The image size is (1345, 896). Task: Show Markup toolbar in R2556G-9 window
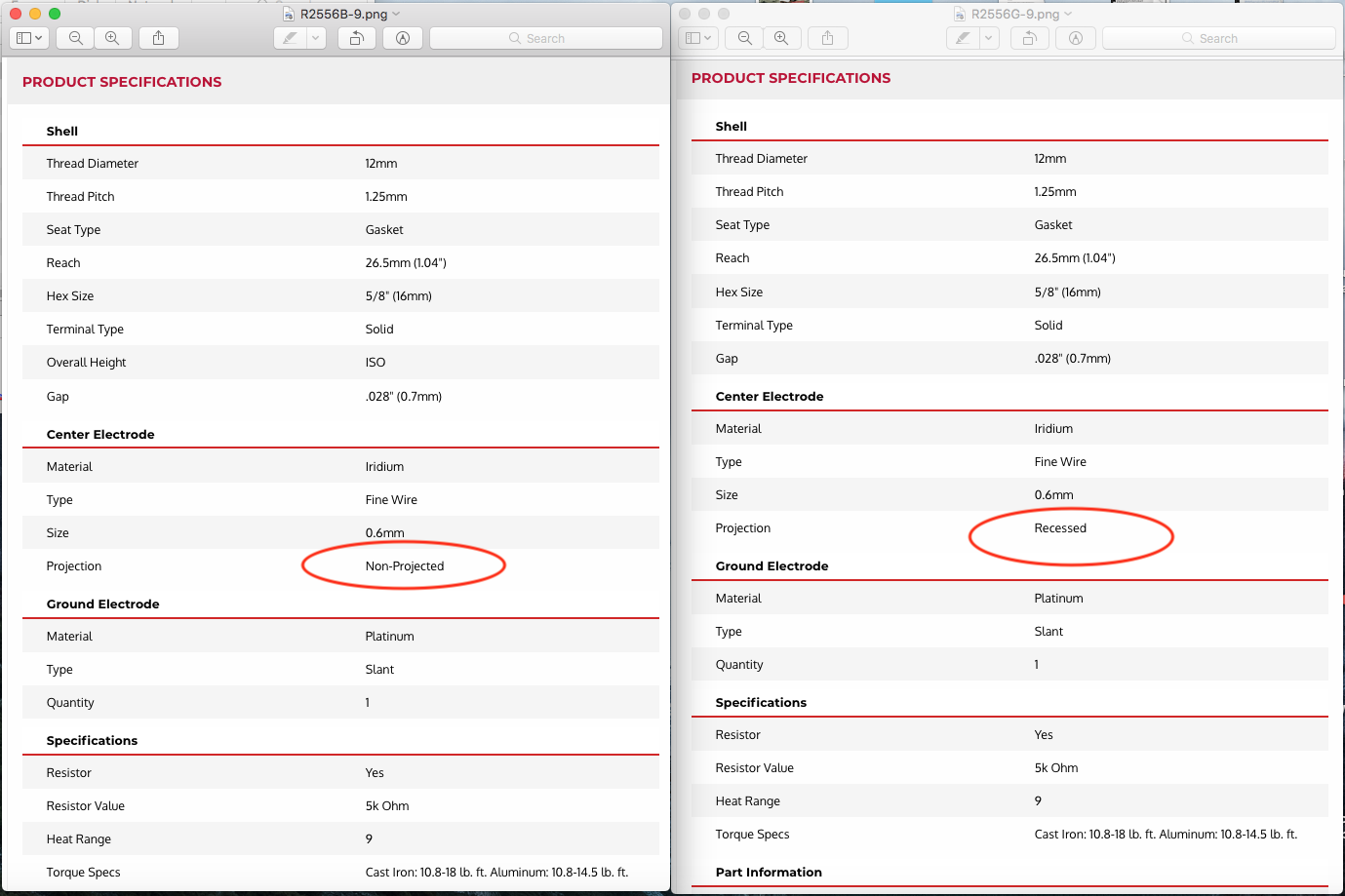click(x=1076, y=38)
